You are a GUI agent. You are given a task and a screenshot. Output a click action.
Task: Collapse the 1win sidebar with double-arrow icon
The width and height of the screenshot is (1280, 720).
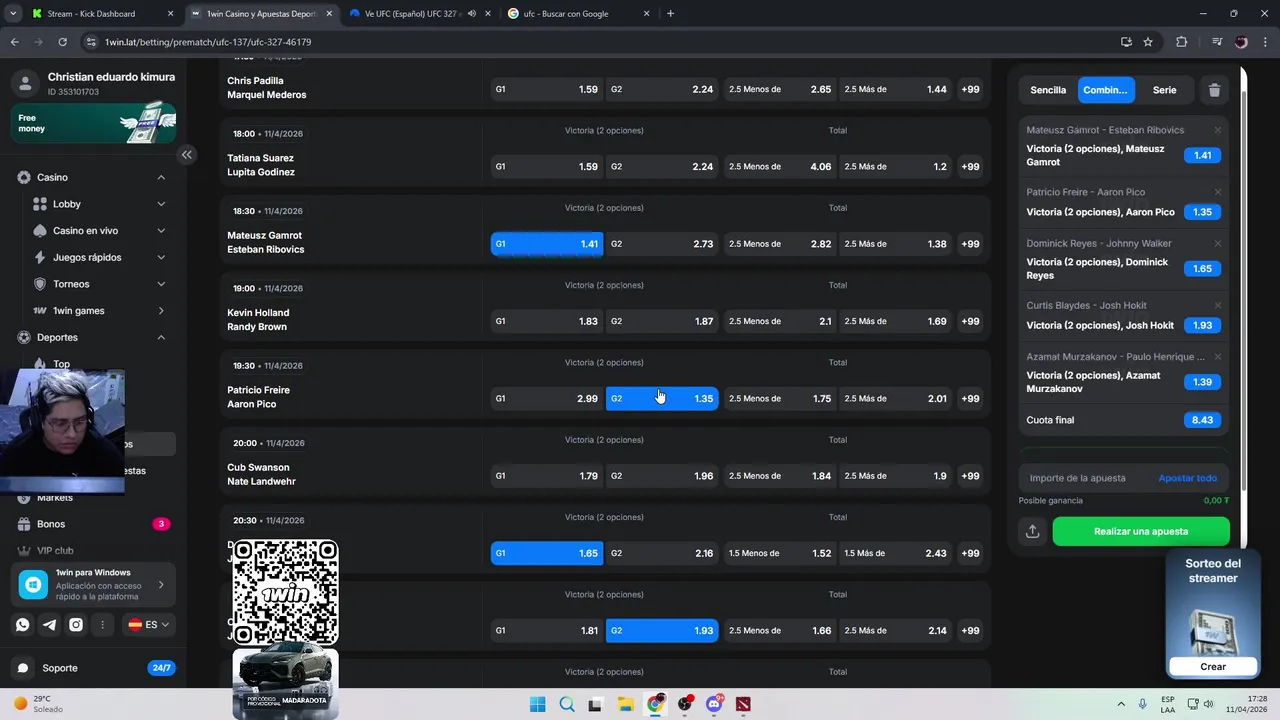tap(186, 155)
